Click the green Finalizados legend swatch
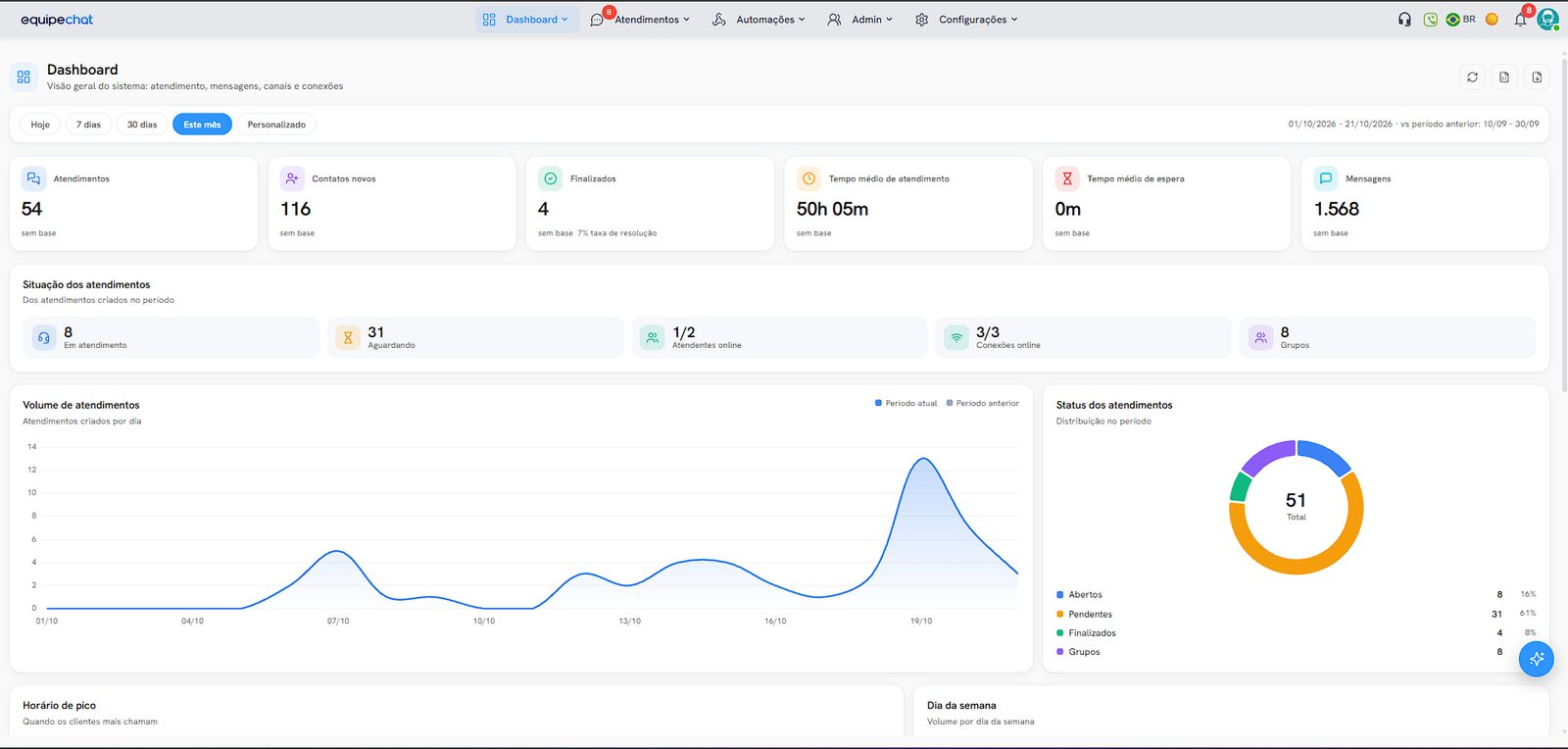Screen dimensions: 1568x749 click(1060, 633)
